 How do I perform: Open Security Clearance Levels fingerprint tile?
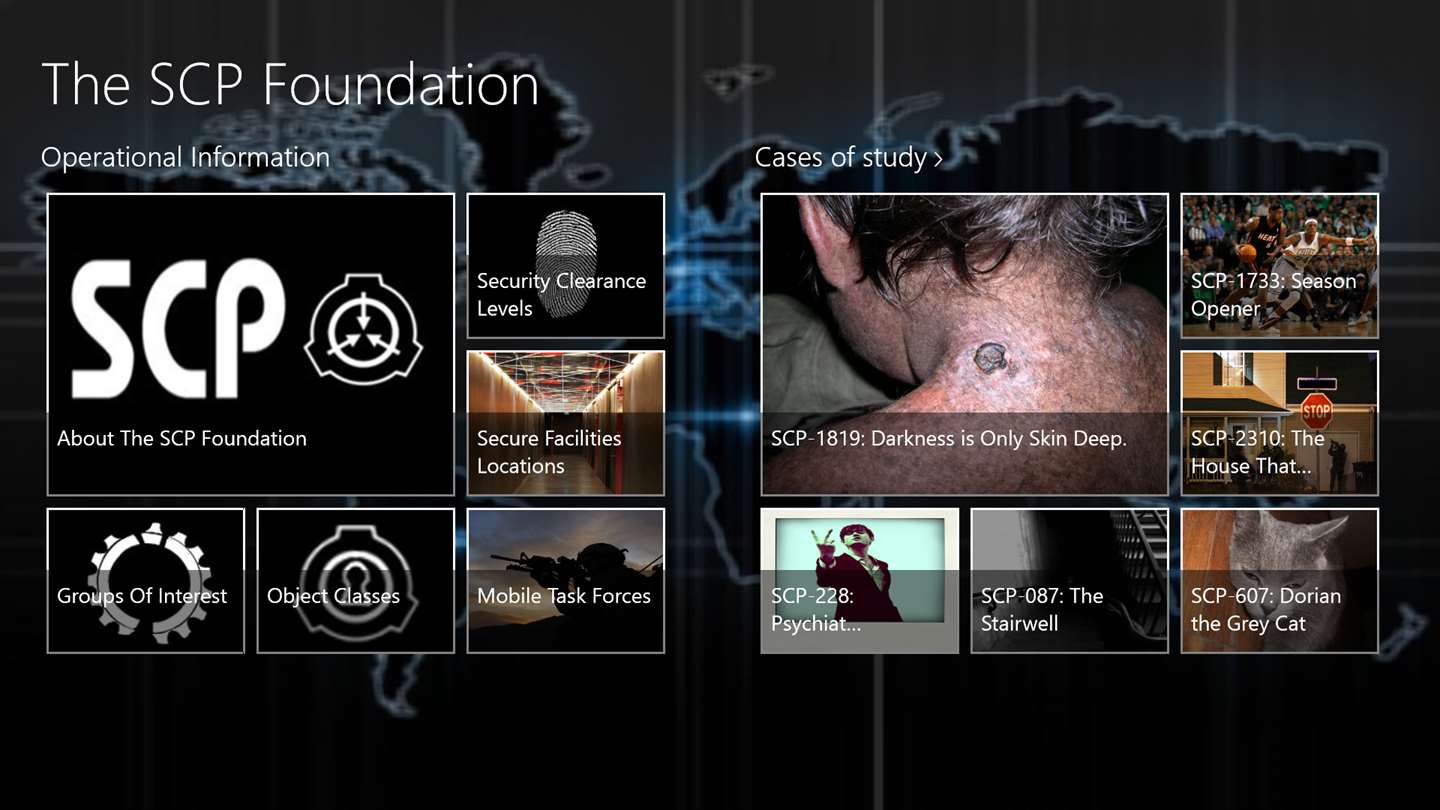pos(566,266)
